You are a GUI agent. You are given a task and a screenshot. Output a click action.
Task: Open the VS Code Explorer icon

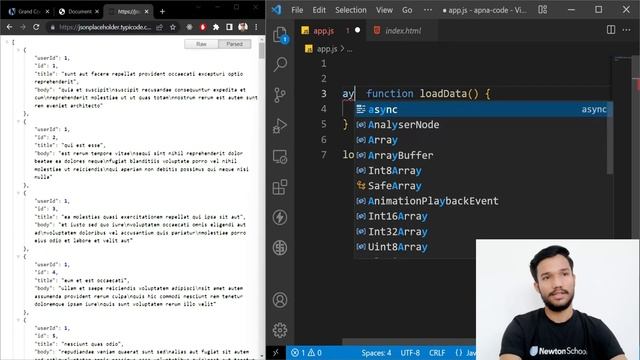coord(280,35)
